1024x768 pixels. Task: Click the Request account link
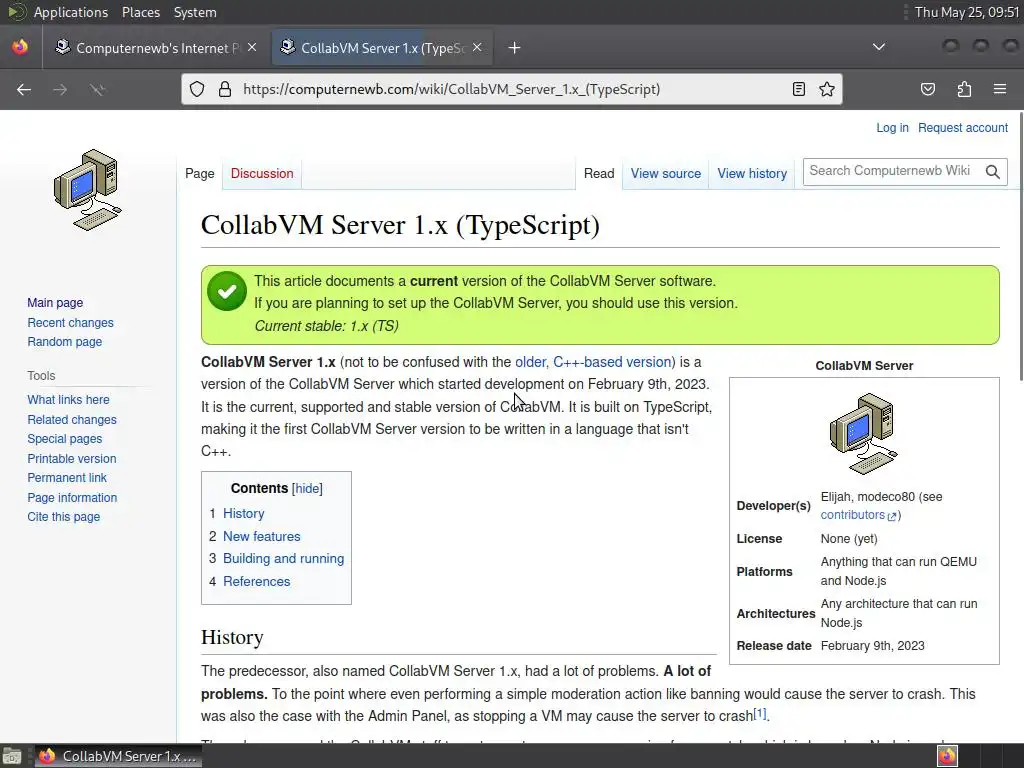tap(963, 128)
